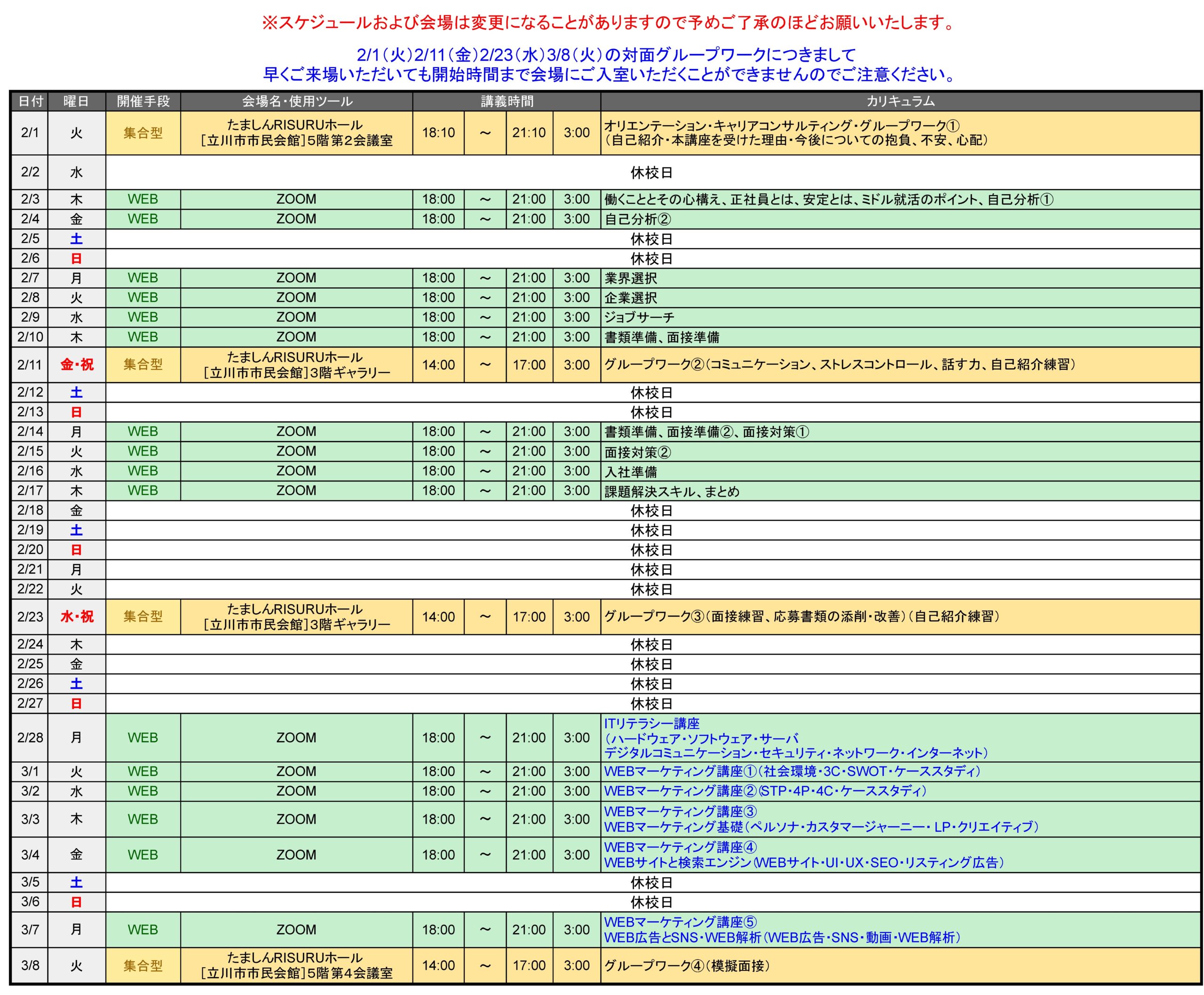Select the 2/14 curriculum cell 面接対策①
The width and height of the screenshot is (1204, 995).
[901, 432]
